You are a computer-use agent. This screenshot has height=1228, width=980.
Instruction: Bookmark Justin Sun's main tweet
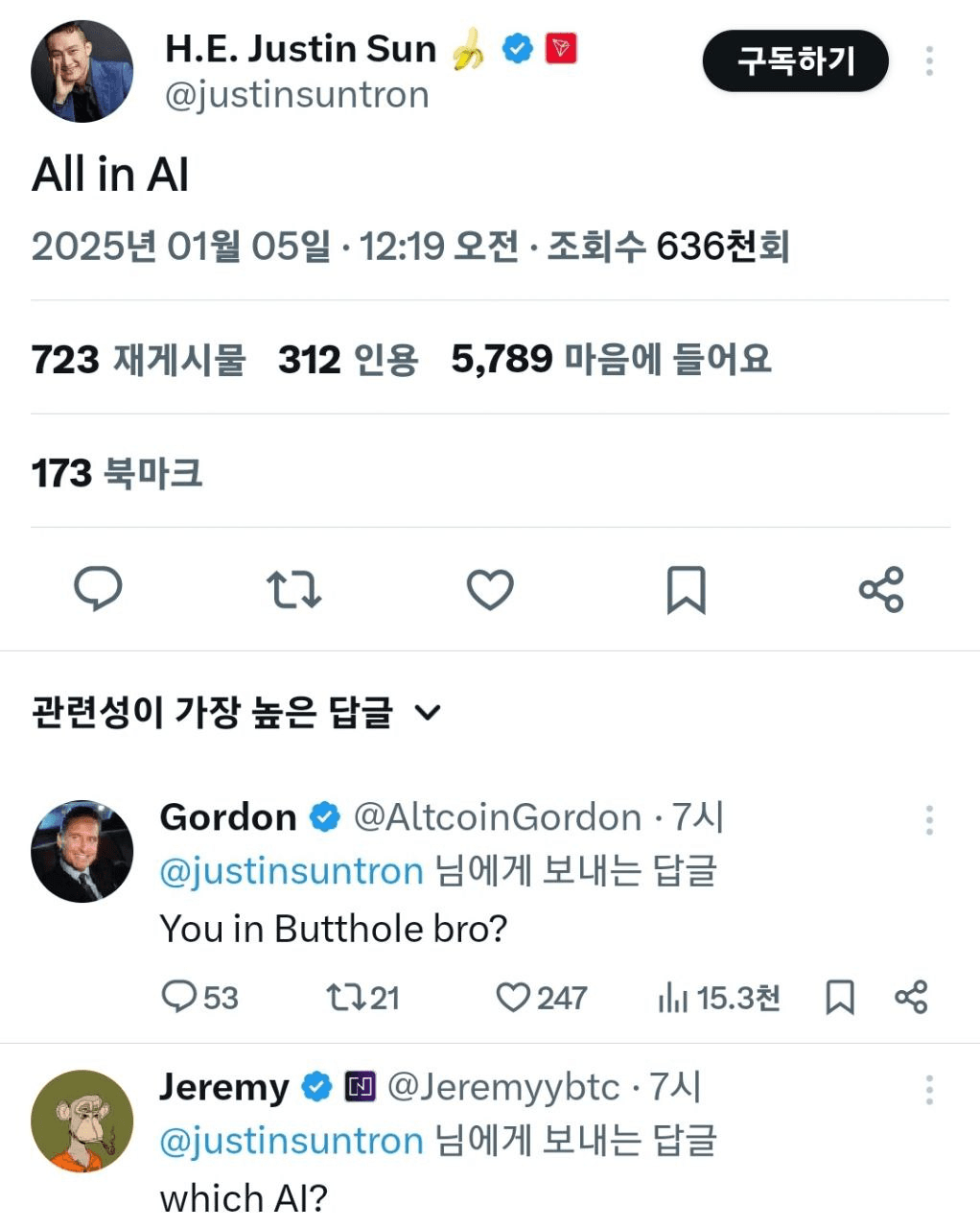point(686,589)
